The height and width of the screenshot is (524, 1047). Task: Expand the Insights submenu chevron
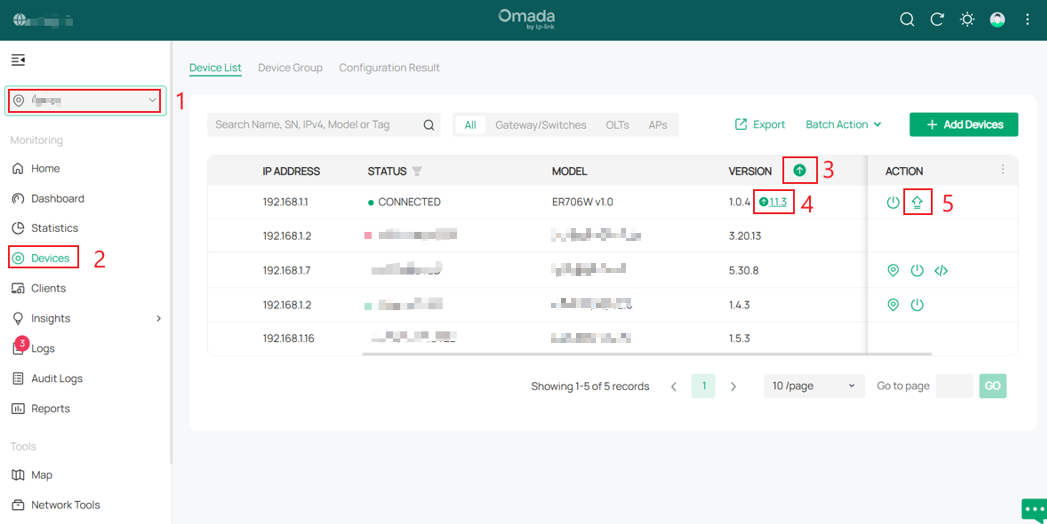[x=158, y=318]
